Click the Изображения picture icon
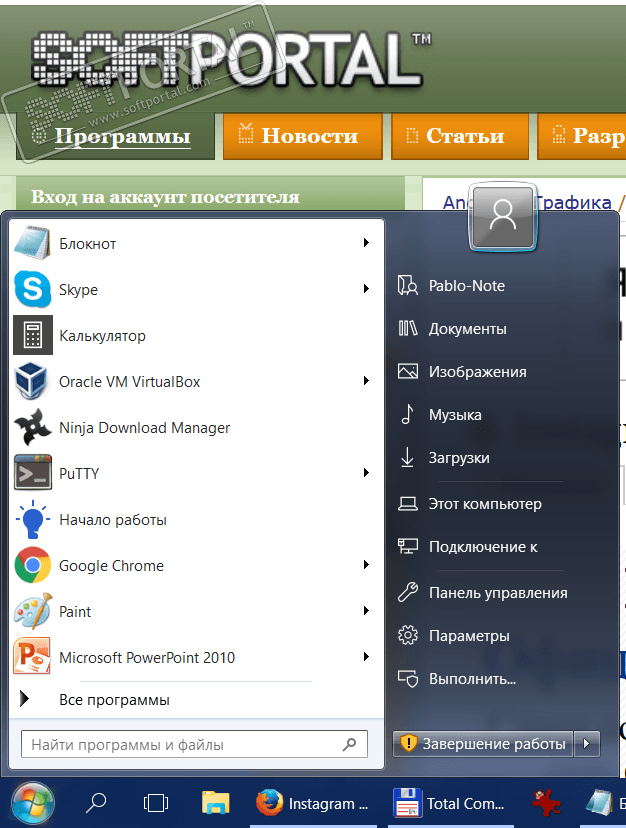626x828 pixels. click(x=407, y=371)
